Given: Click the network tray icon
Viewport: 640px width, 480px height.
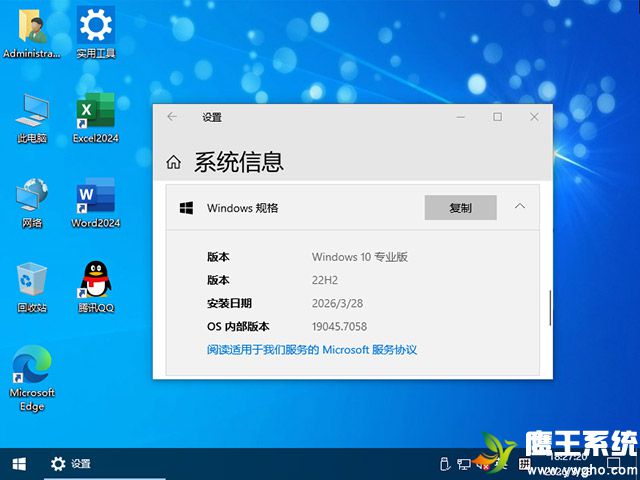Looking at the screenshot, I should [463, 464].
